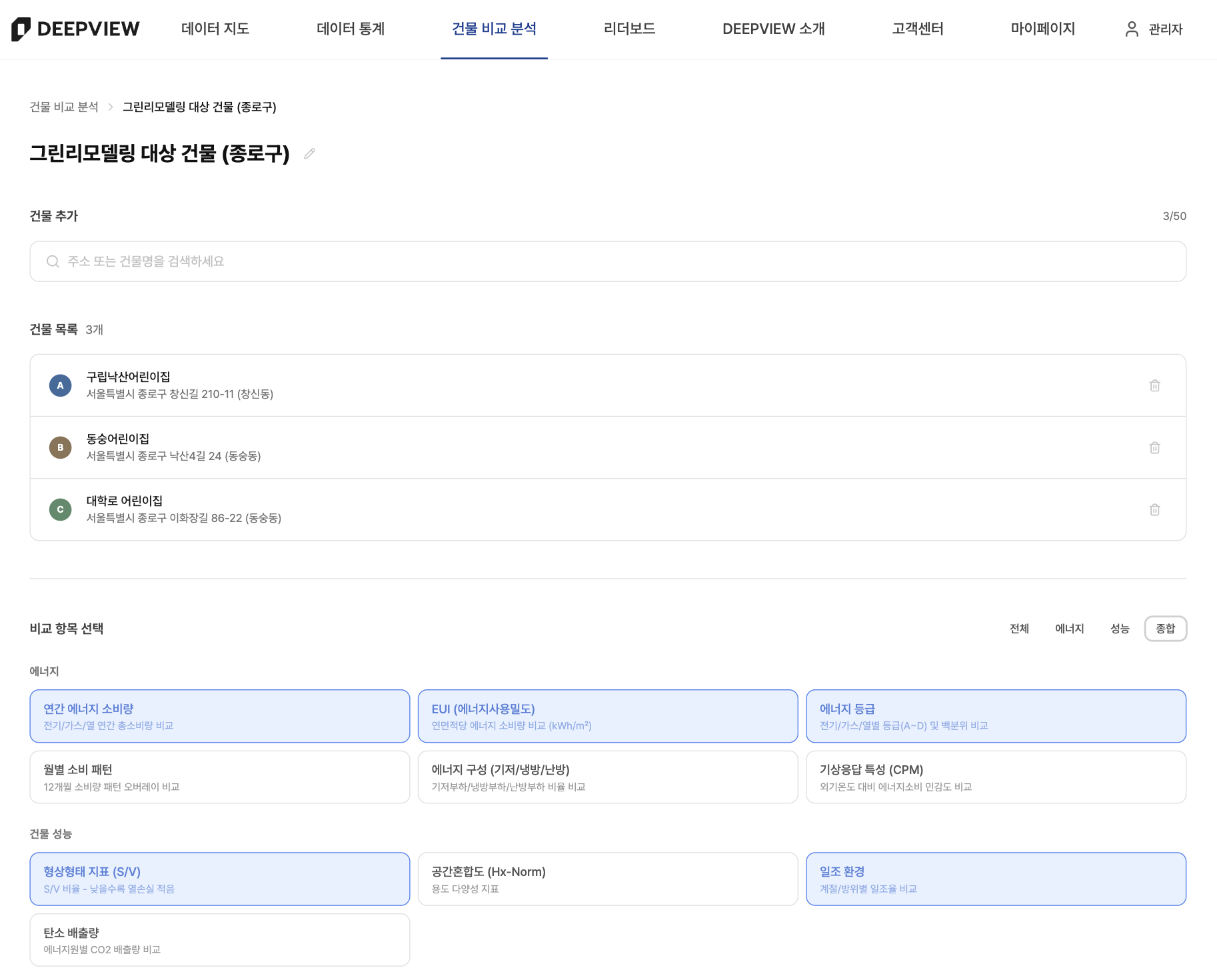This screenshot has width=1217, height=980.
Task: Click the 그린리모델링 대상 건물 (종로구) page title
Action: [x=160, y=153]
